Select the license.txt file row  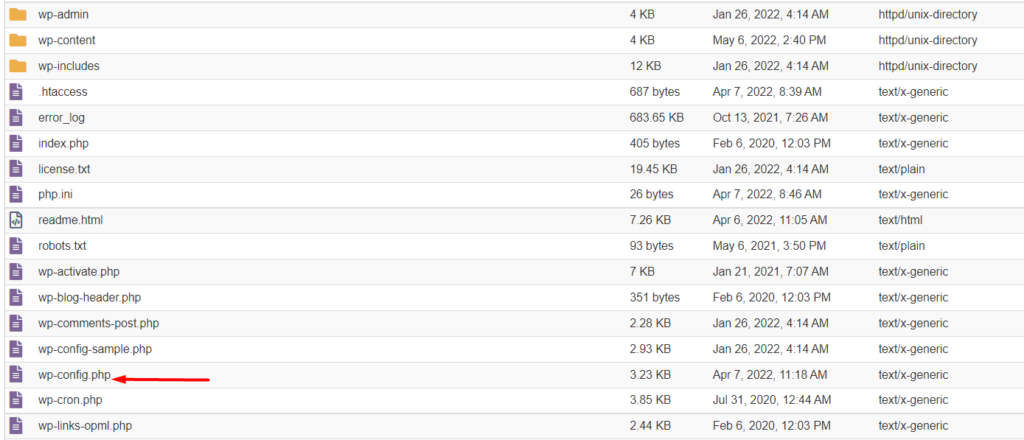[64, 169]
